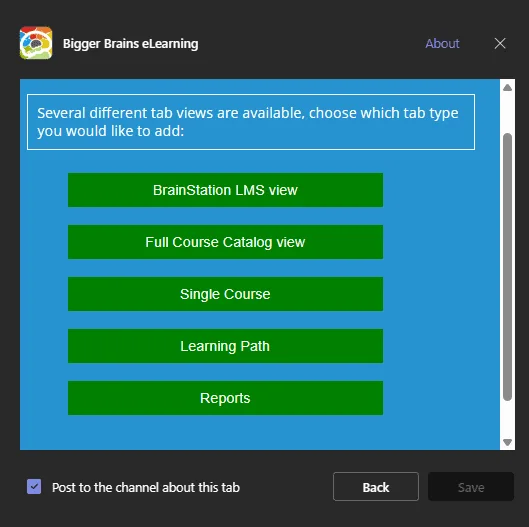Click the scrollbar track below the thumb
This screenshot has height=527, width=529.
(x=507, y=418)
